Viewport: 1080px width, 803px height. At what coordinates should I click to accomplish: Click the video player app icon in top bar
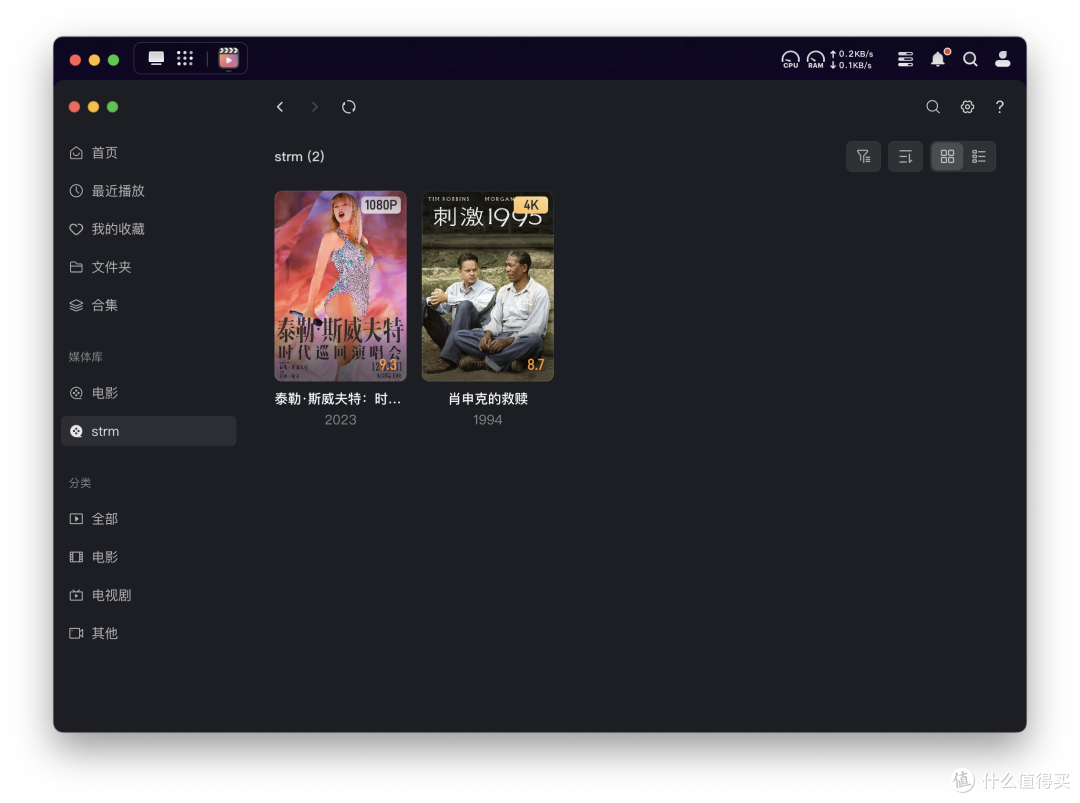[x=229, y=59]
